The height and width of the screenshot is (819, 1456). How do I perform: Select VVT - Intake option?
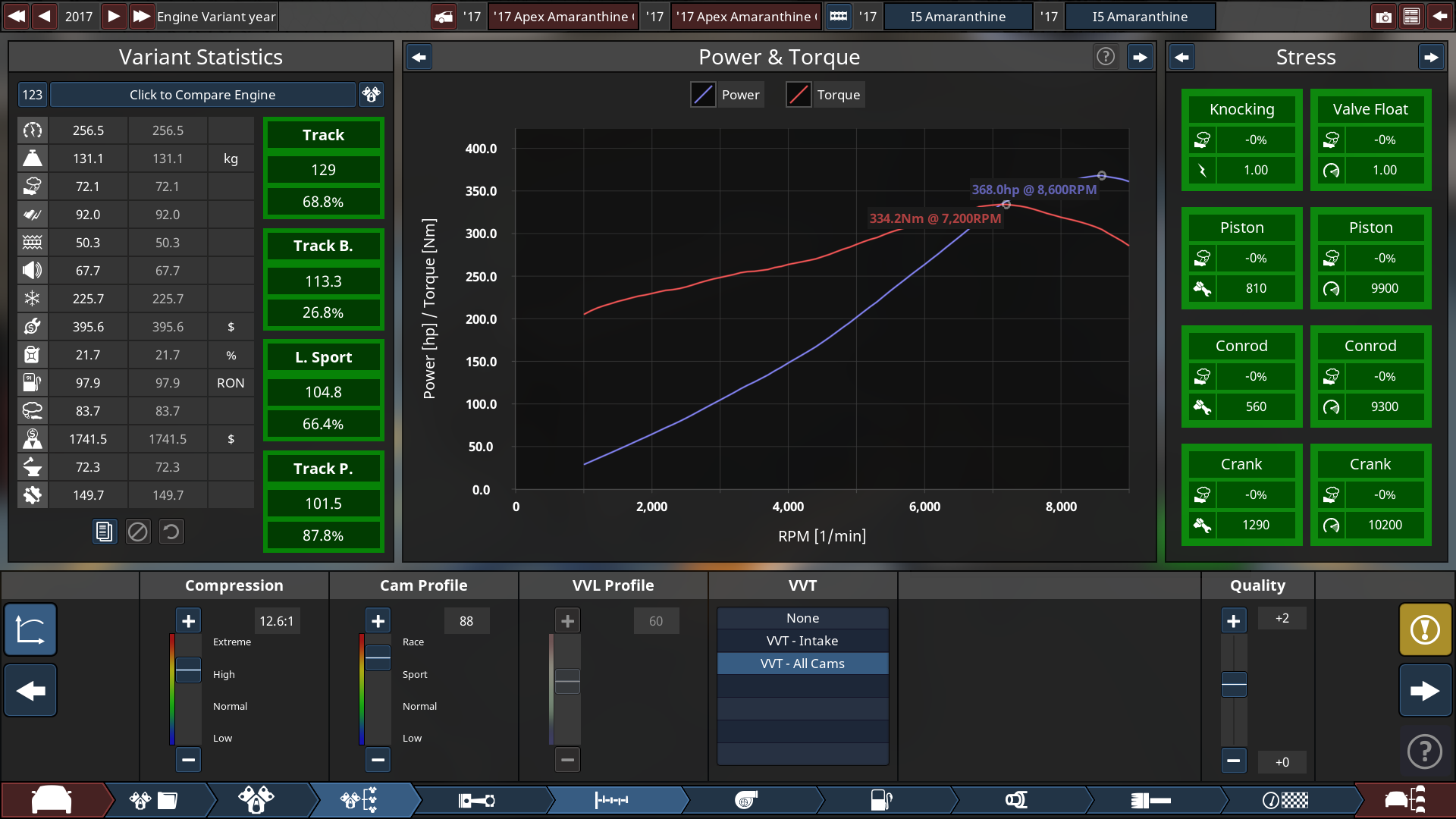pos(802,641)
